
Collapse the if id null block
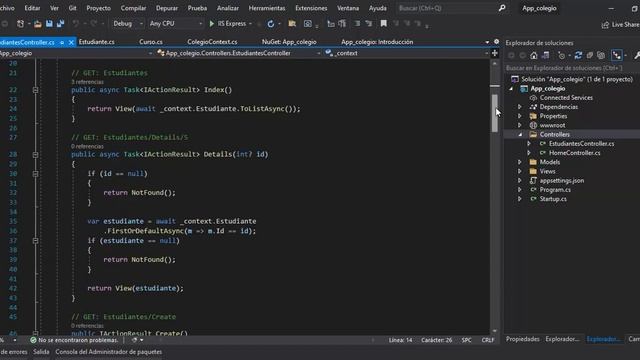[36, 174]
